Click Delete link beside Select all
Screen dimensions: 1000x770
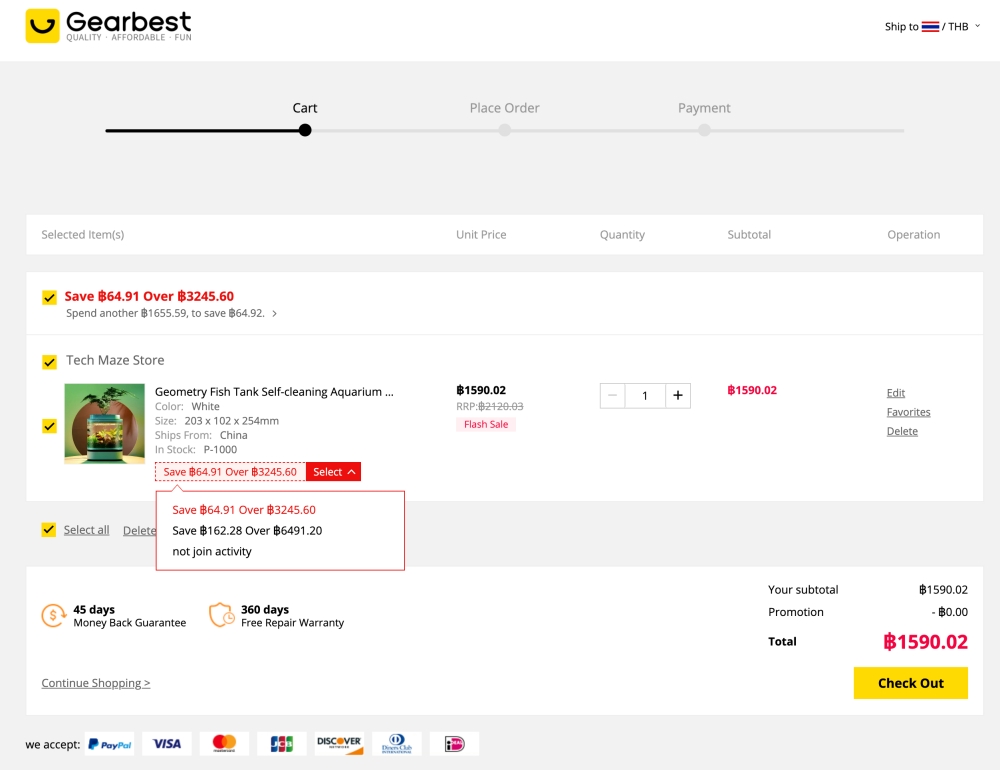click(139, 530)
